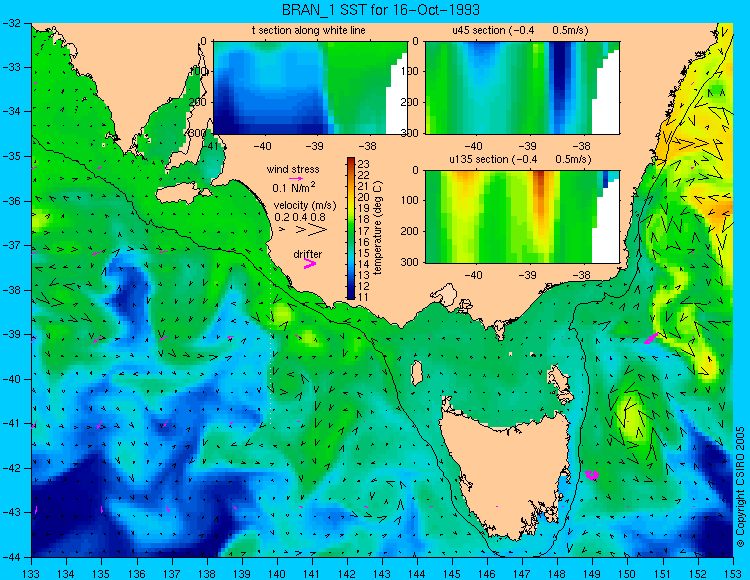Click longitude label 140 on bottom axis
This screenshot has height=580, width=750.
pos(276,573)
